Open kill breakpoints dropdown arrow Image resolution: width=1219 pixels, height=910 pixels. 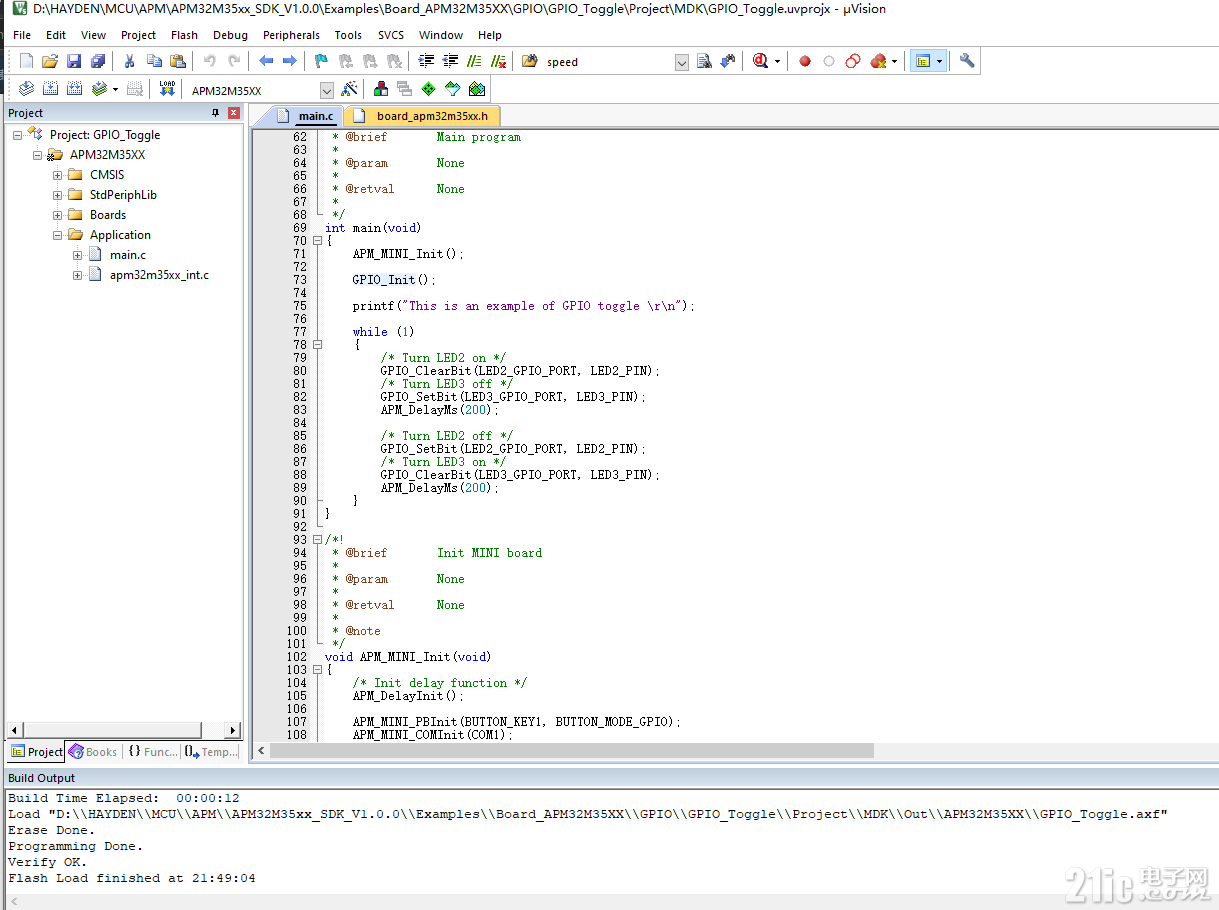[894, 61]
